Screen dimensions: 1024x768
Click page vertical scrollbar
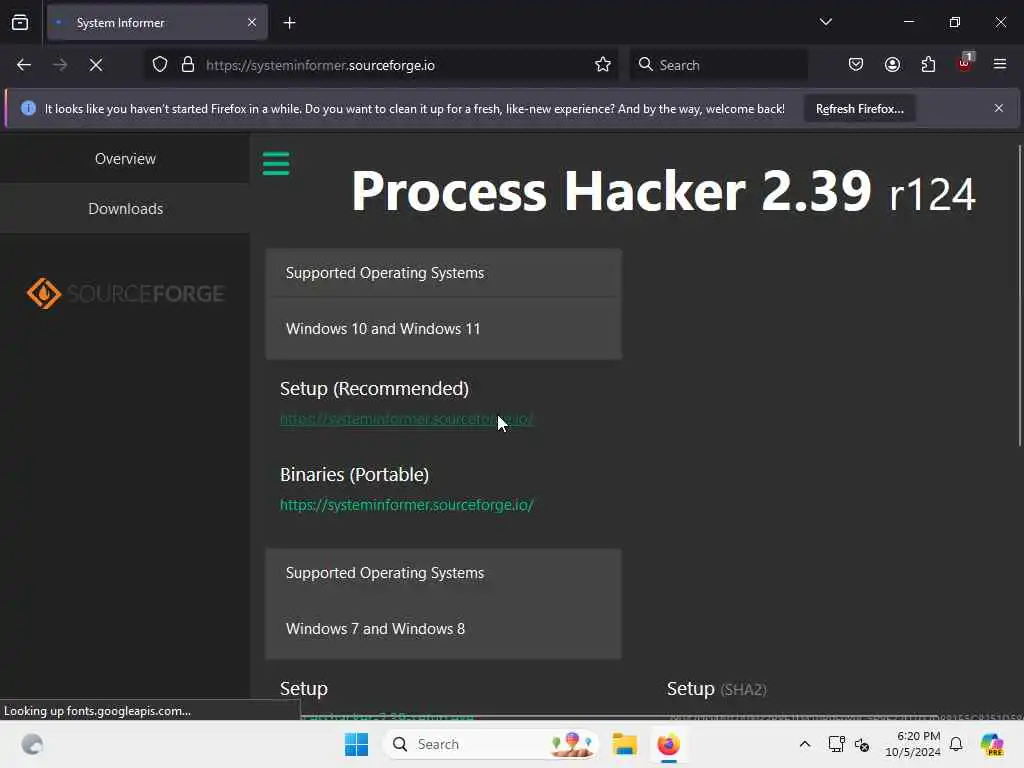(1019, 296)
